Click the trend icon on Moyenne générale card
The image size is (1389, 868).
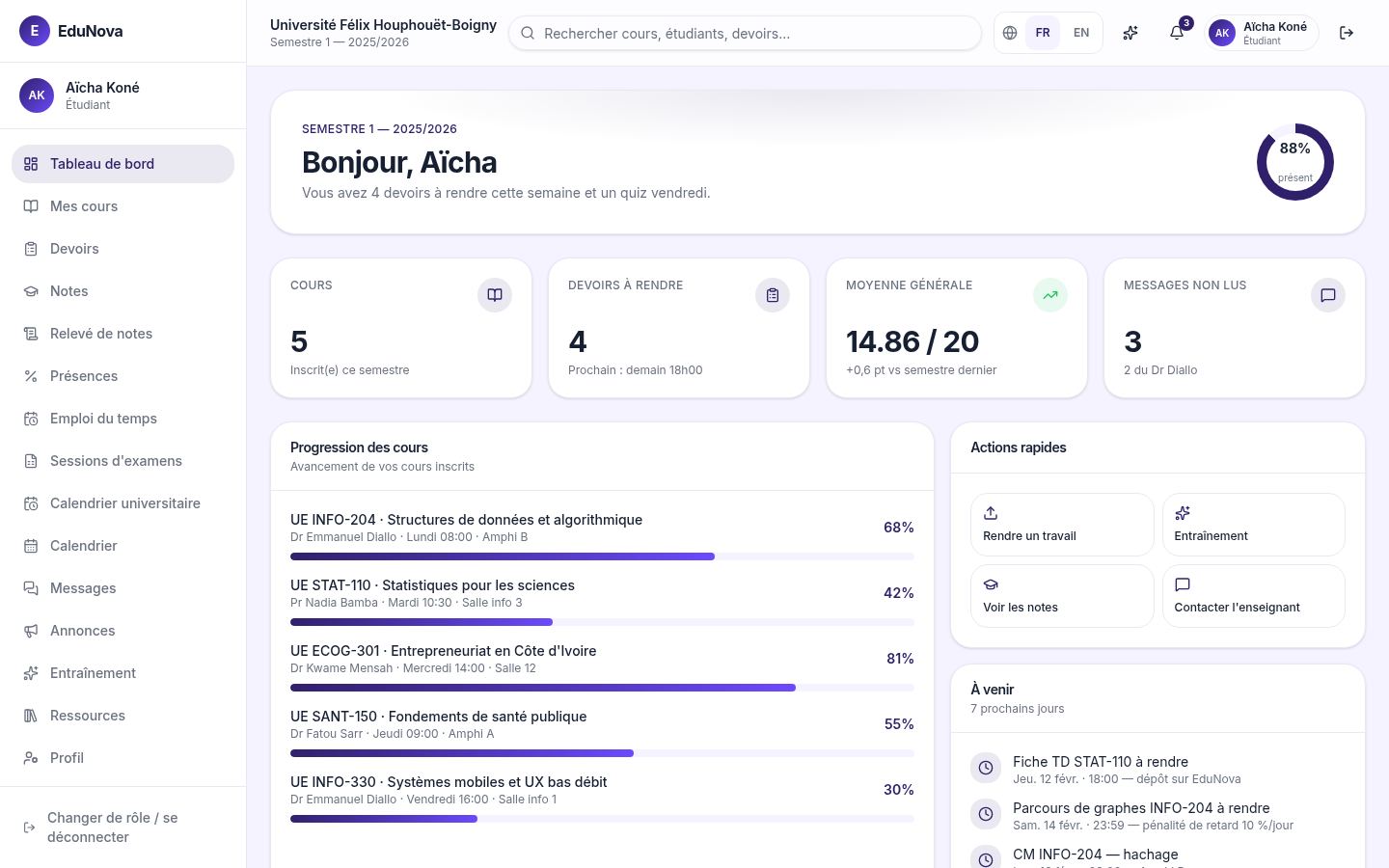pos(1050,295)
